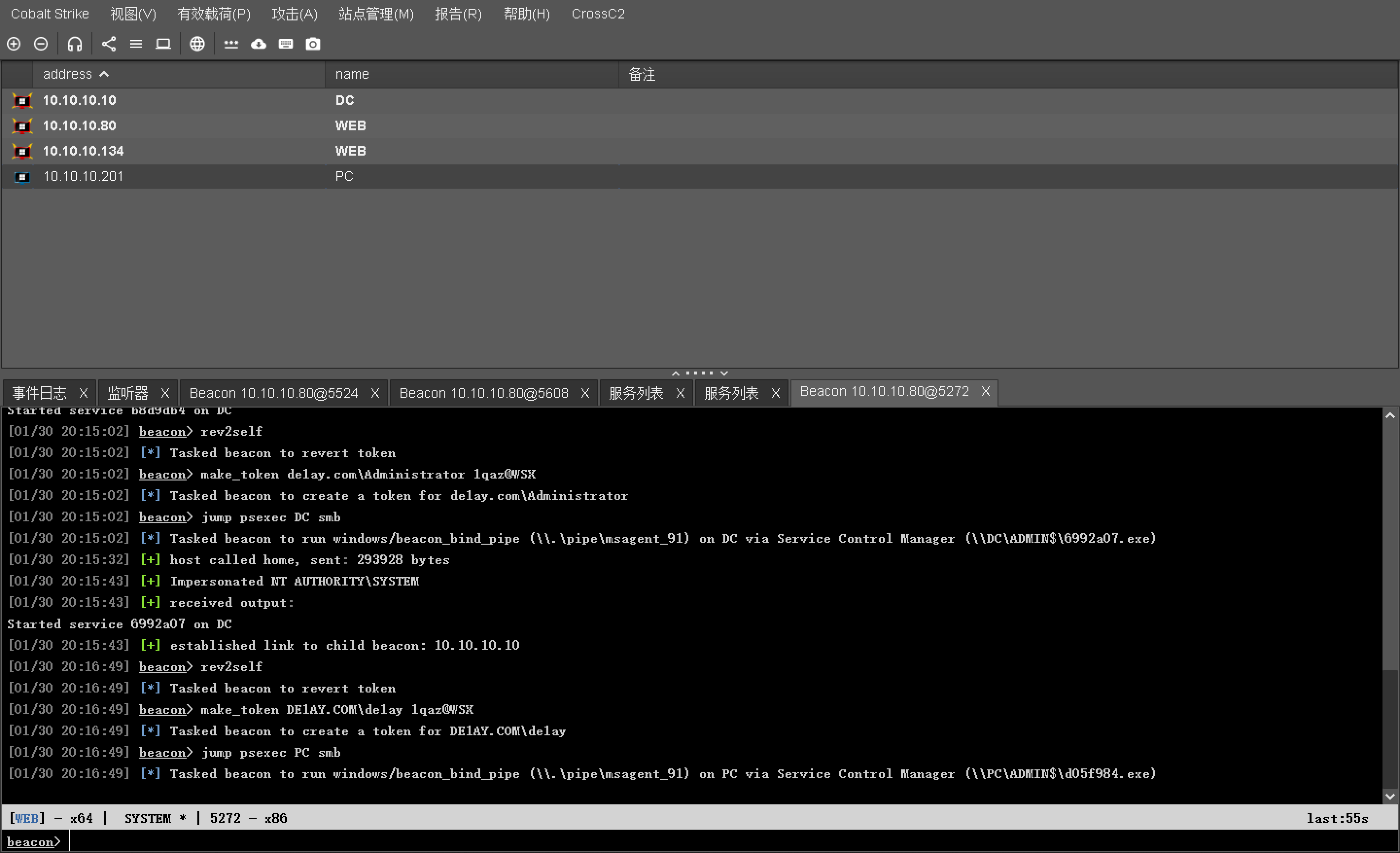This screenshot has height=853, width=1400.
Task: Open screenshots camera icon
Action: 313,44
